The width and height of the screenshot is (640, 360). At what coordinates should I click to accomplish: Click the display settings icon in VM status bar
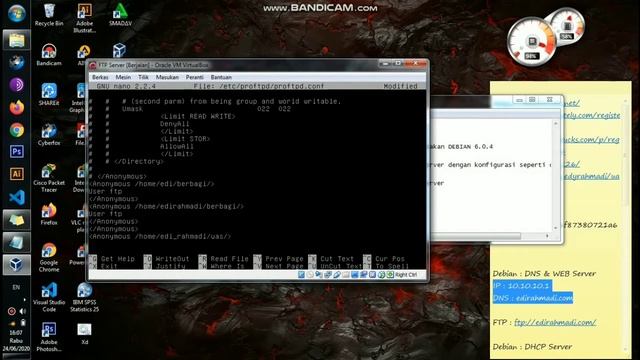tap(355, 275)
